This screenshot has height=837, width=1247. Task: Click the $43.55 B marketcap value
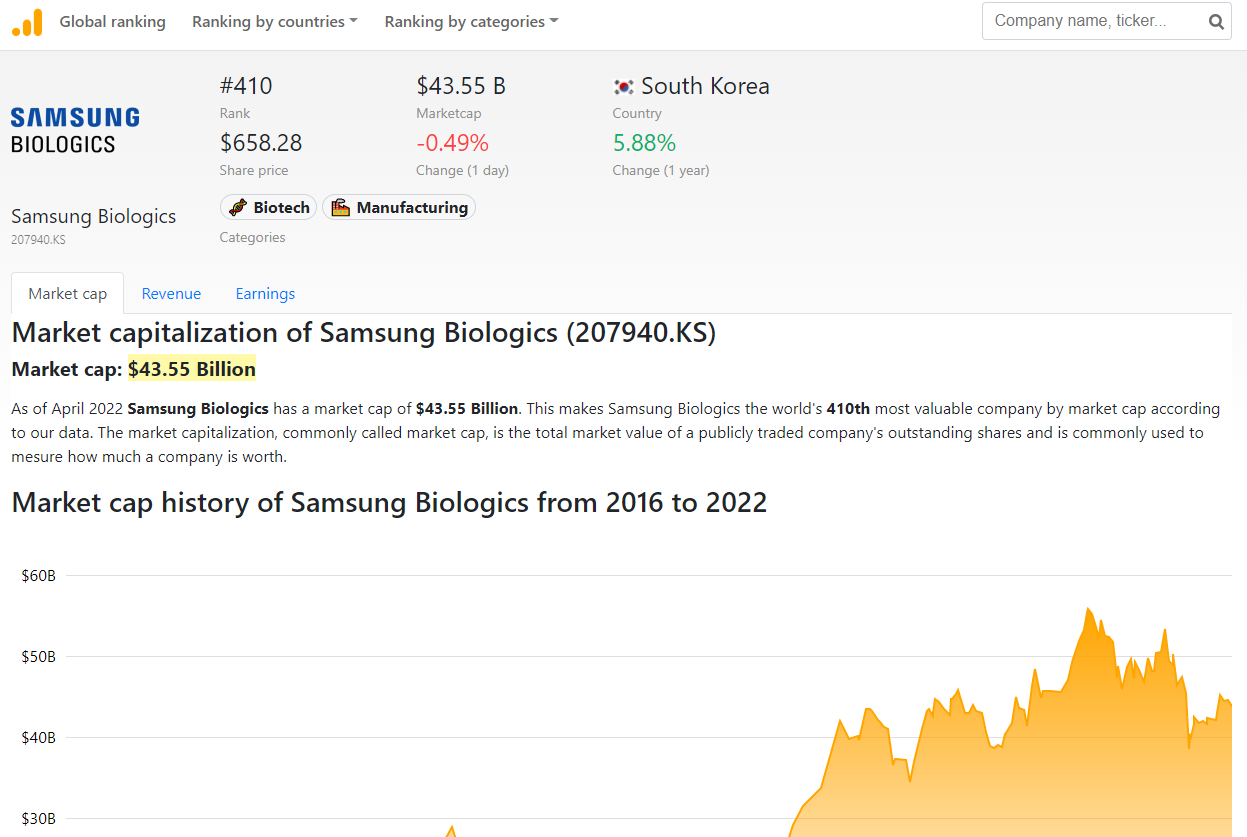461,86
